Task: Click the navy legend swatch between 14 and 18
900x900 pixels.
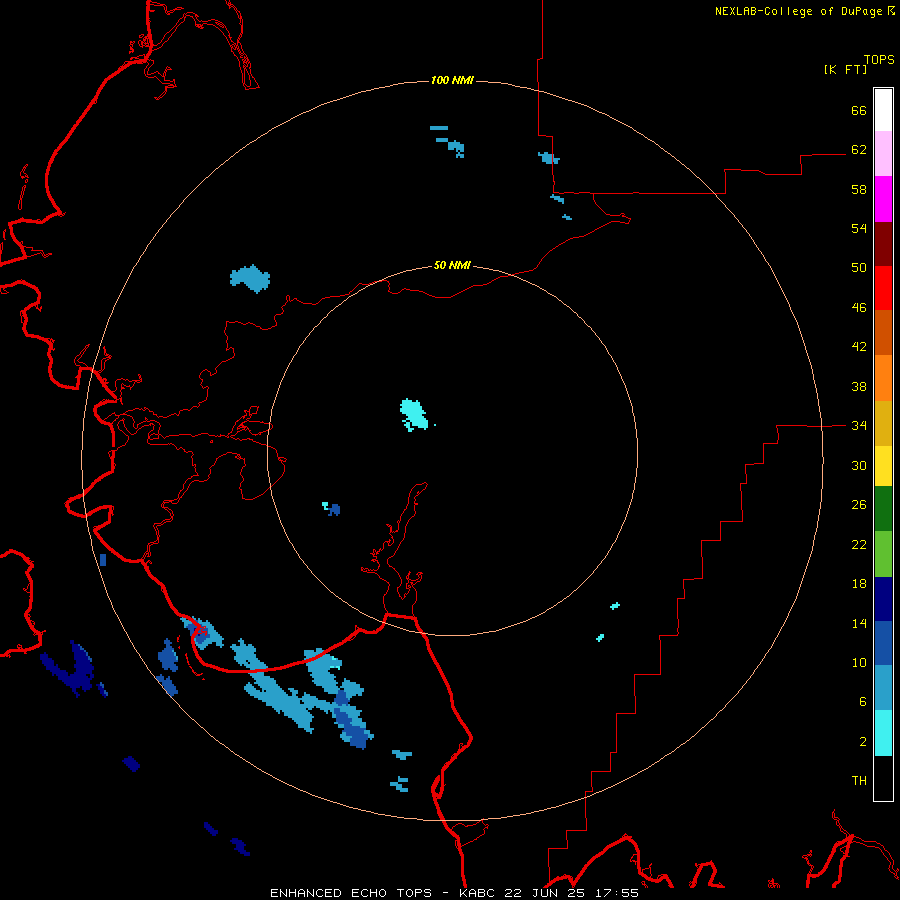Action: (x=883, y=599)
